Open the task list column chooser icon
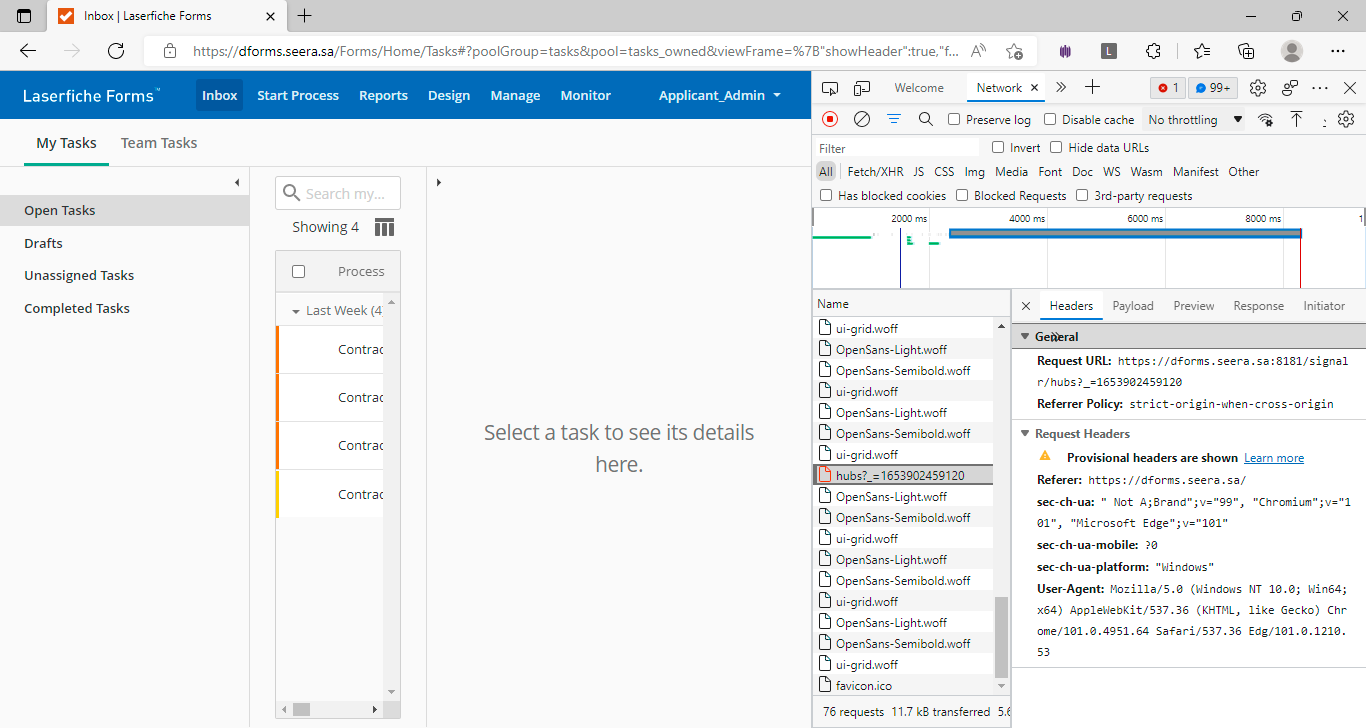 [x=384, y=227]
